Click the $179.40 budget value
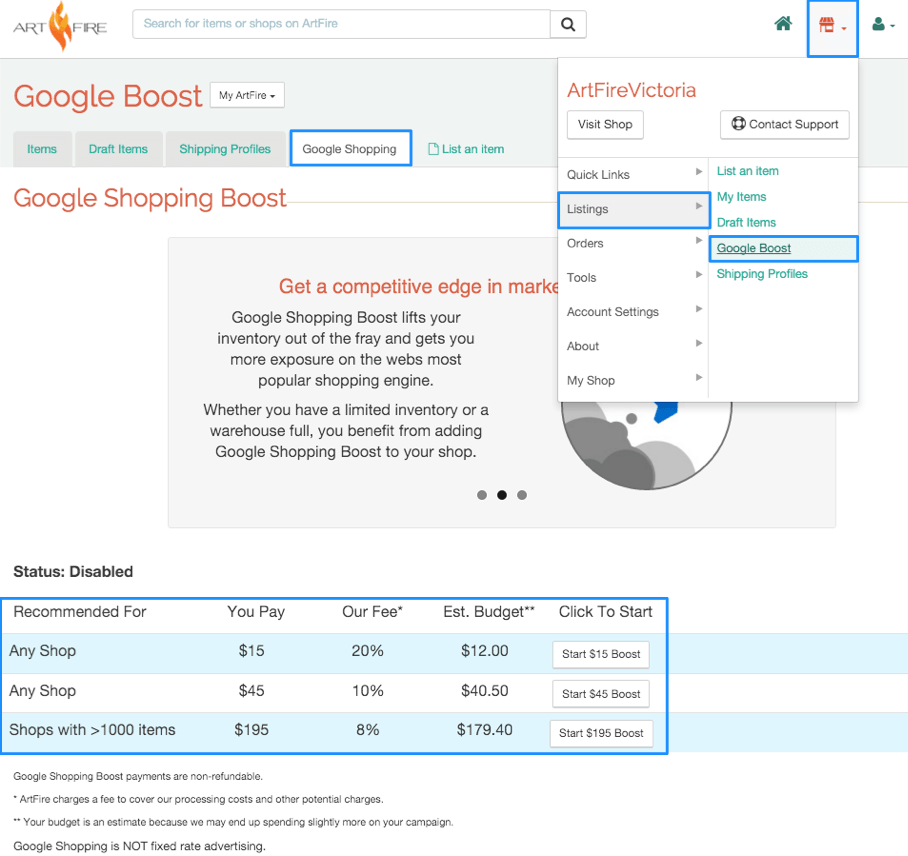Screen dimensions: 908x856 484,730
